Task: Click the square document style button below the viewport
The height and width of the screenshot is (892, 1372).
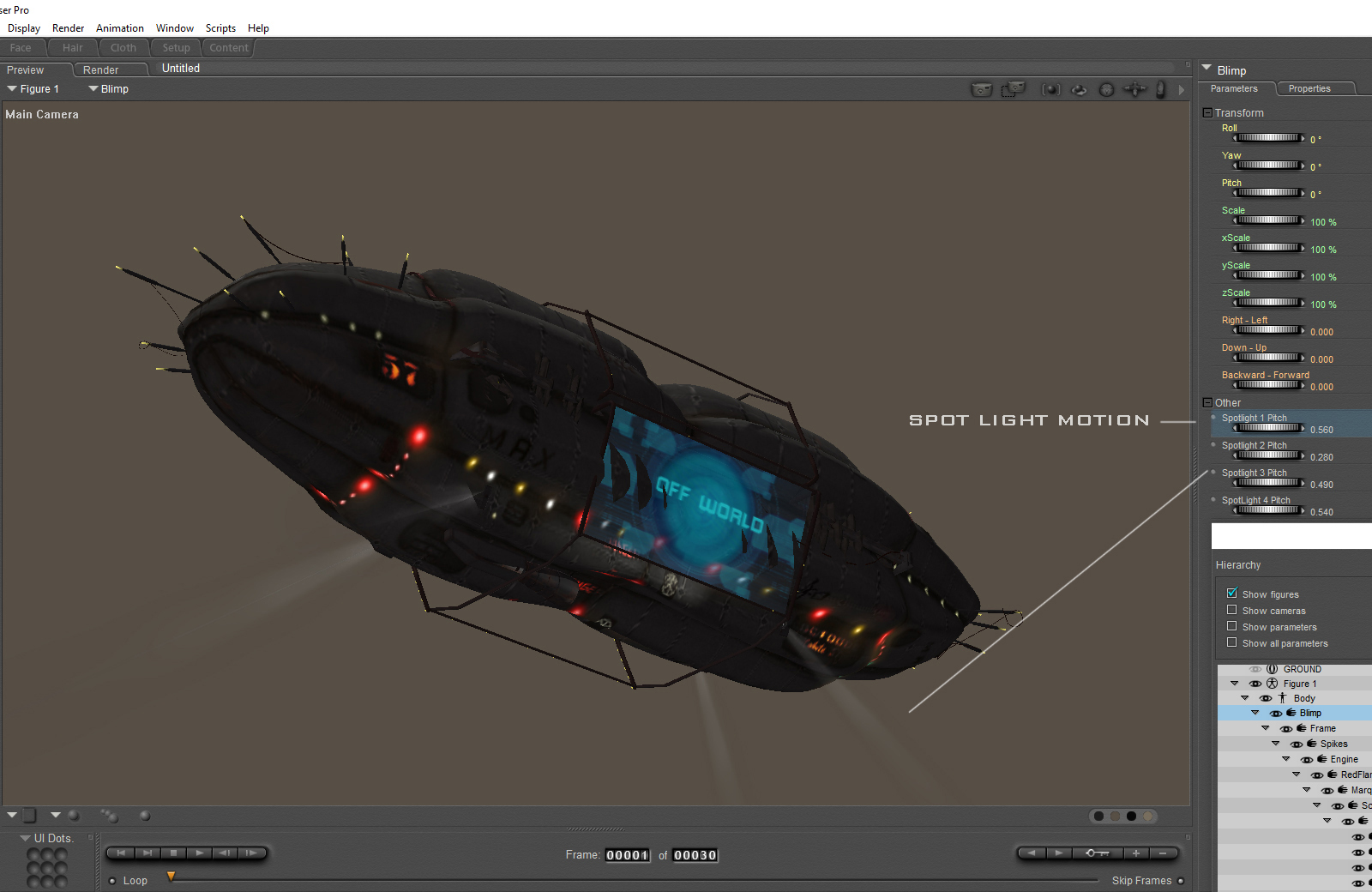Action: point(29,815)
